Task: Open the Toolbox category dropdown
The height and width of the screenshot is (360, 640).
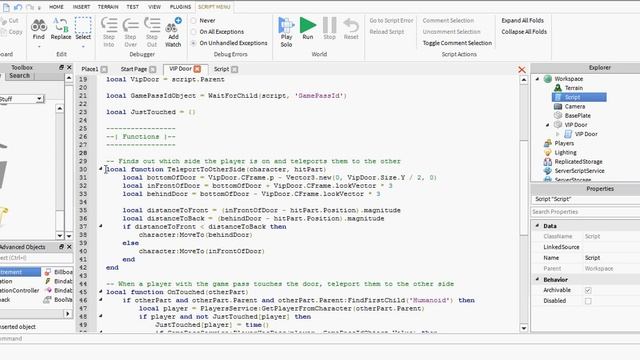Action: point(39,99)
